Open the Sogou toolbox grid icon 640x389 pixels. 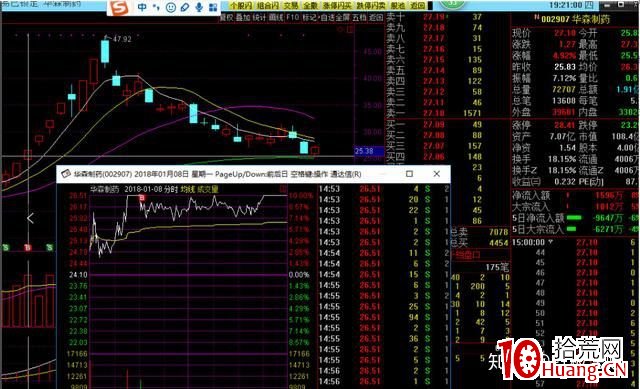pos(213,7)
